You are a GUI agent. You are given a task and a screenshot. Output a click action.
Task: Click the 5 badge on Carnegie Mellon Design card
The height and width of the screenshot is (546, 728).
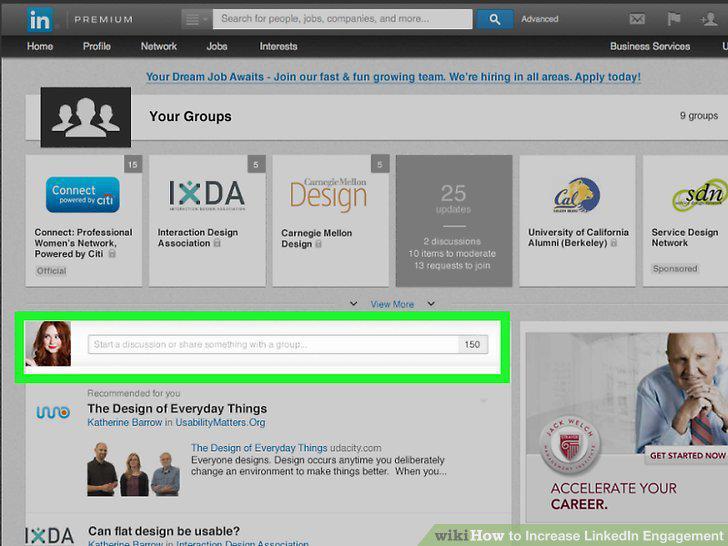pyautogui.click(x=380, y=164)
